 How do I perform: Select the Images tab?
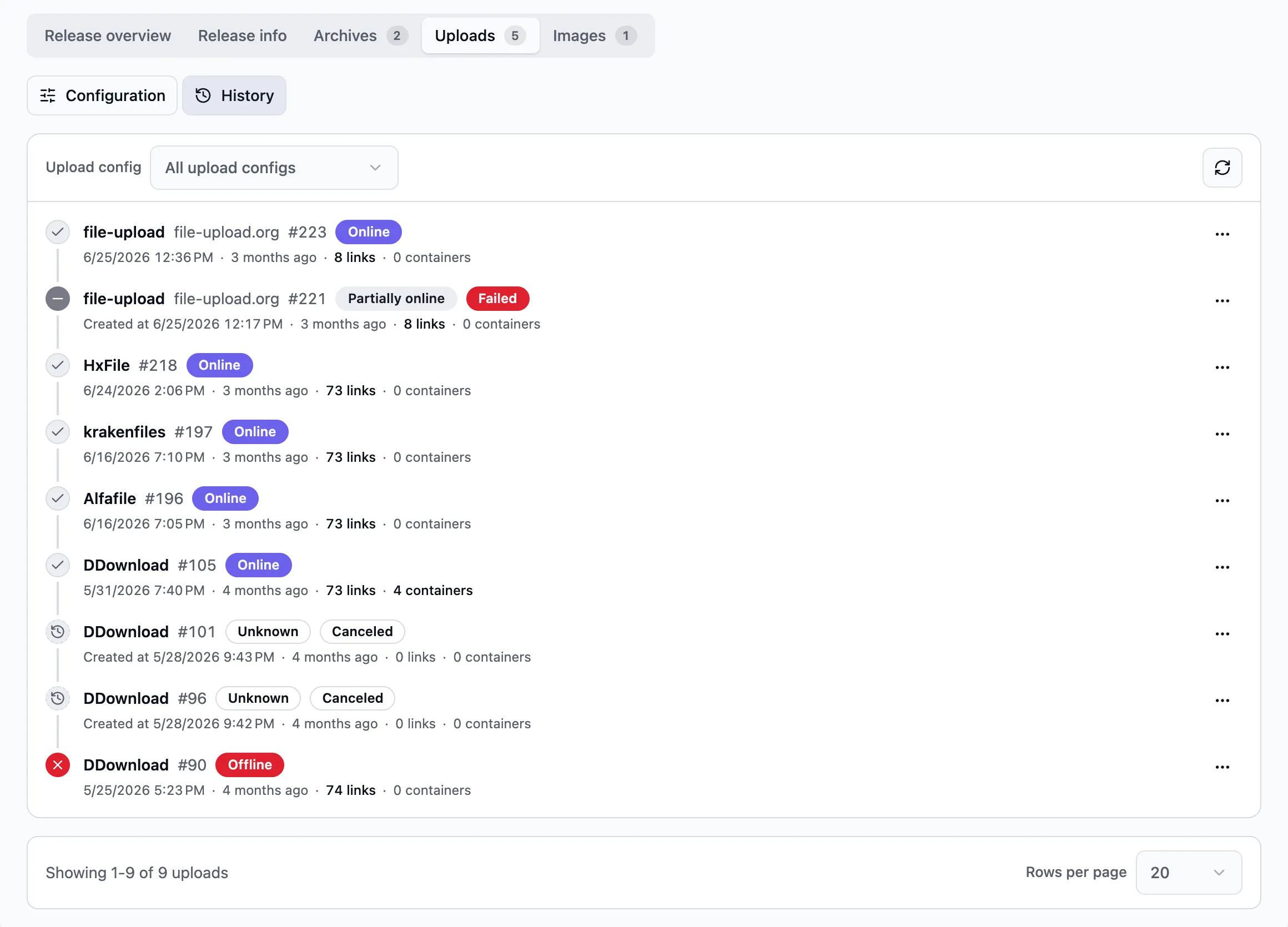point(595,35)
